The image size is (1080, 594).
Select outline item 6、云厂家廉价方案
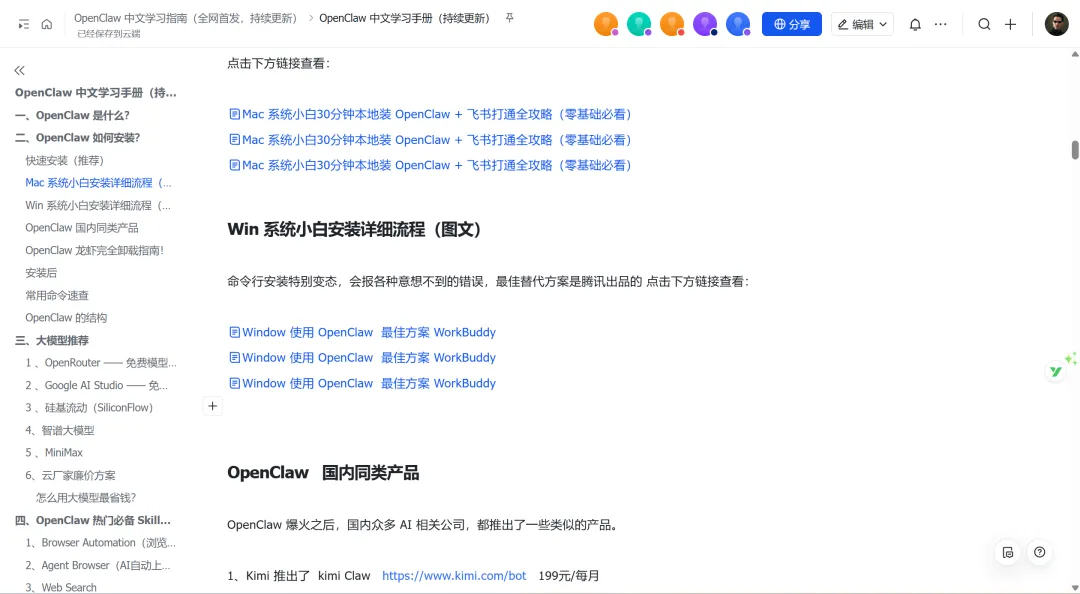70,475
